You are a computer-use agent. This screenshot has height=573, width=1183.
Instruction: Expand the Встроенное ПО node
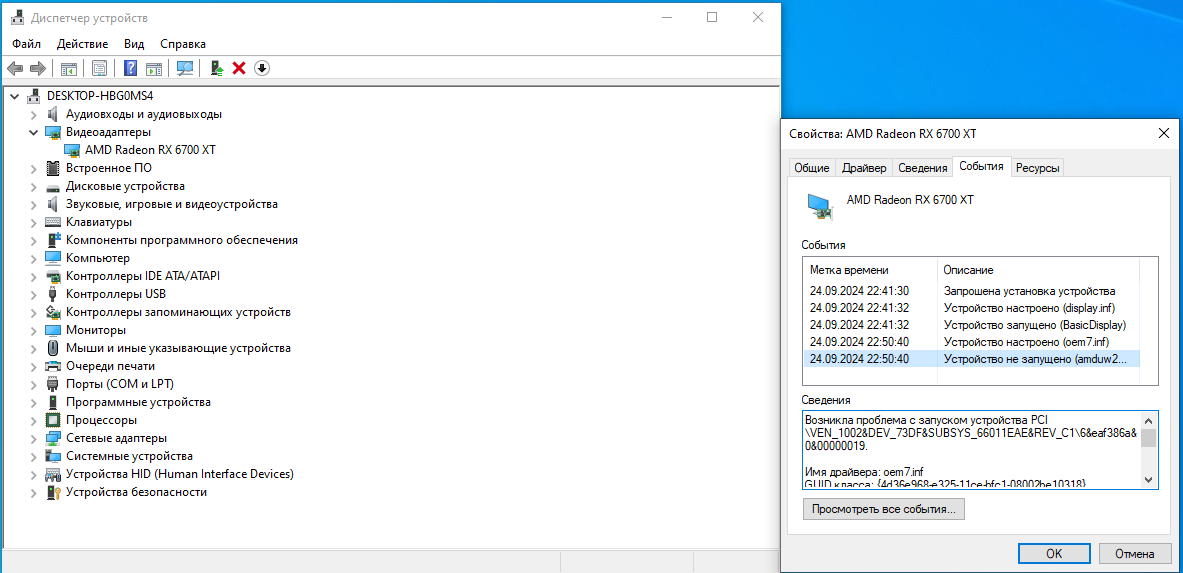[x=33, y=168]
